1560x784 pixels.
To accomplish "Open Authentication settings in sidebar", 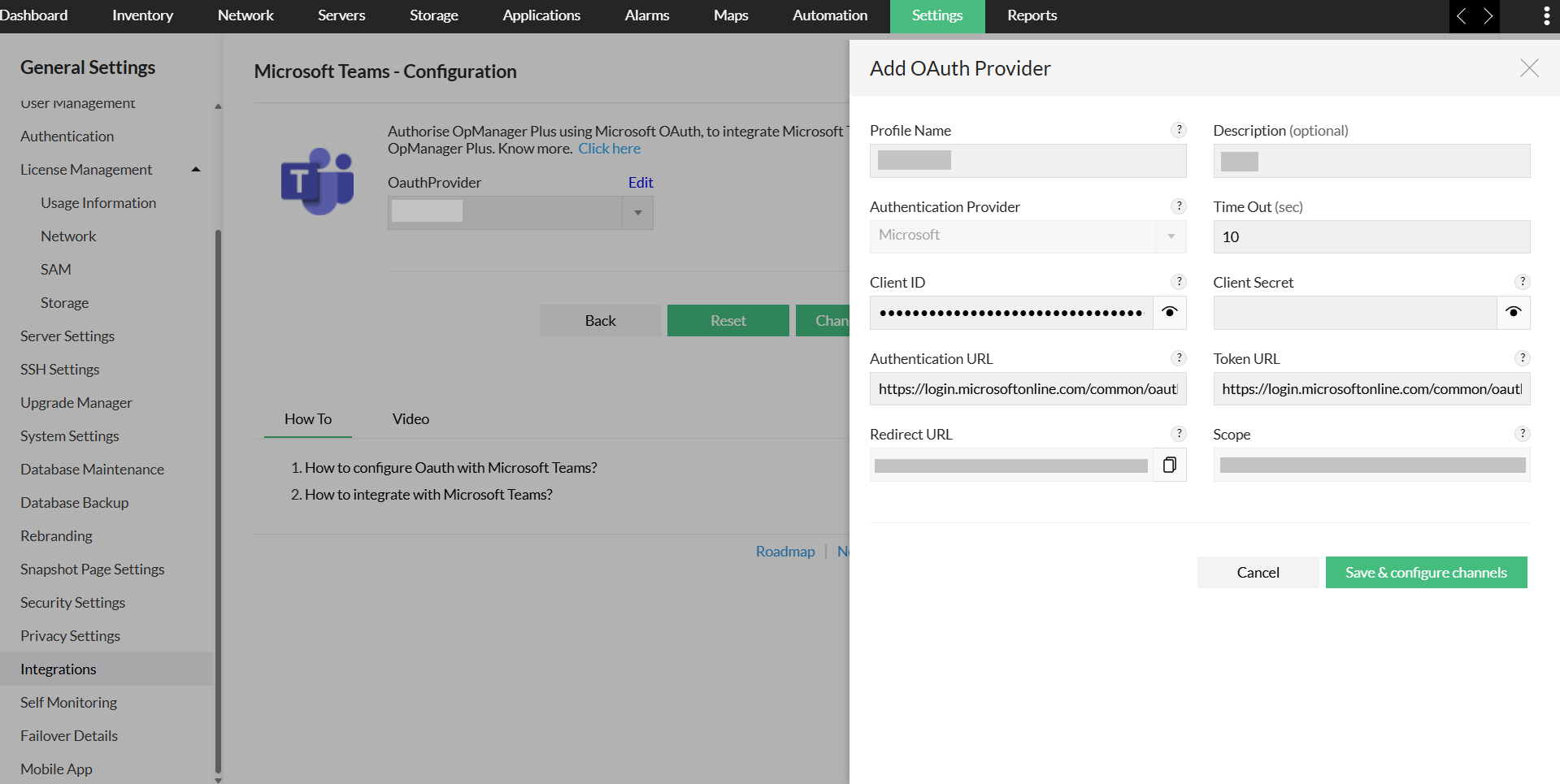I will click(x=67, y=136).
